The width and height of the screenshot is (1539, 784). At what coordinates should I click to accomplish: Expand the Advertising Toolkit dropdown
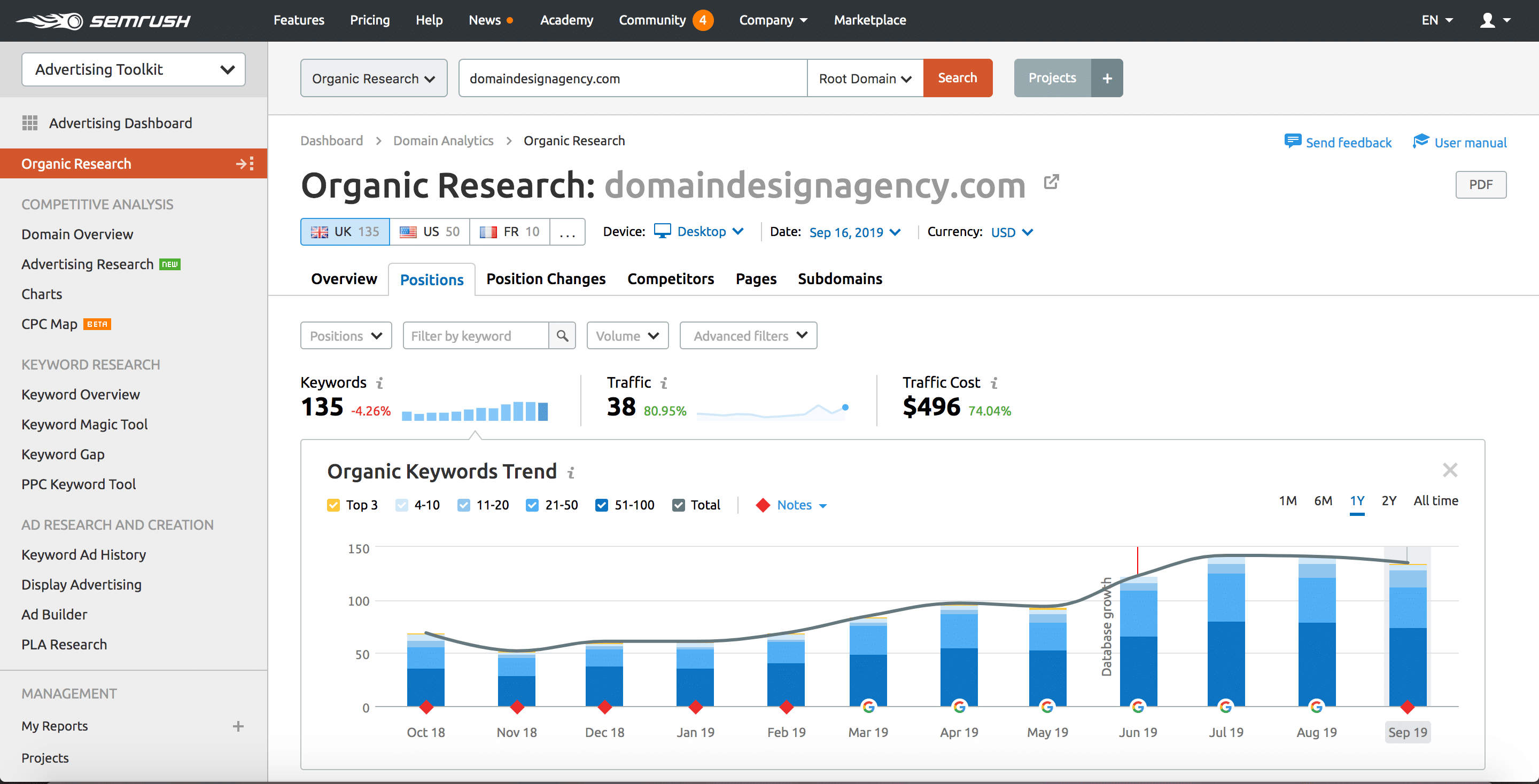tap(133, 69)
